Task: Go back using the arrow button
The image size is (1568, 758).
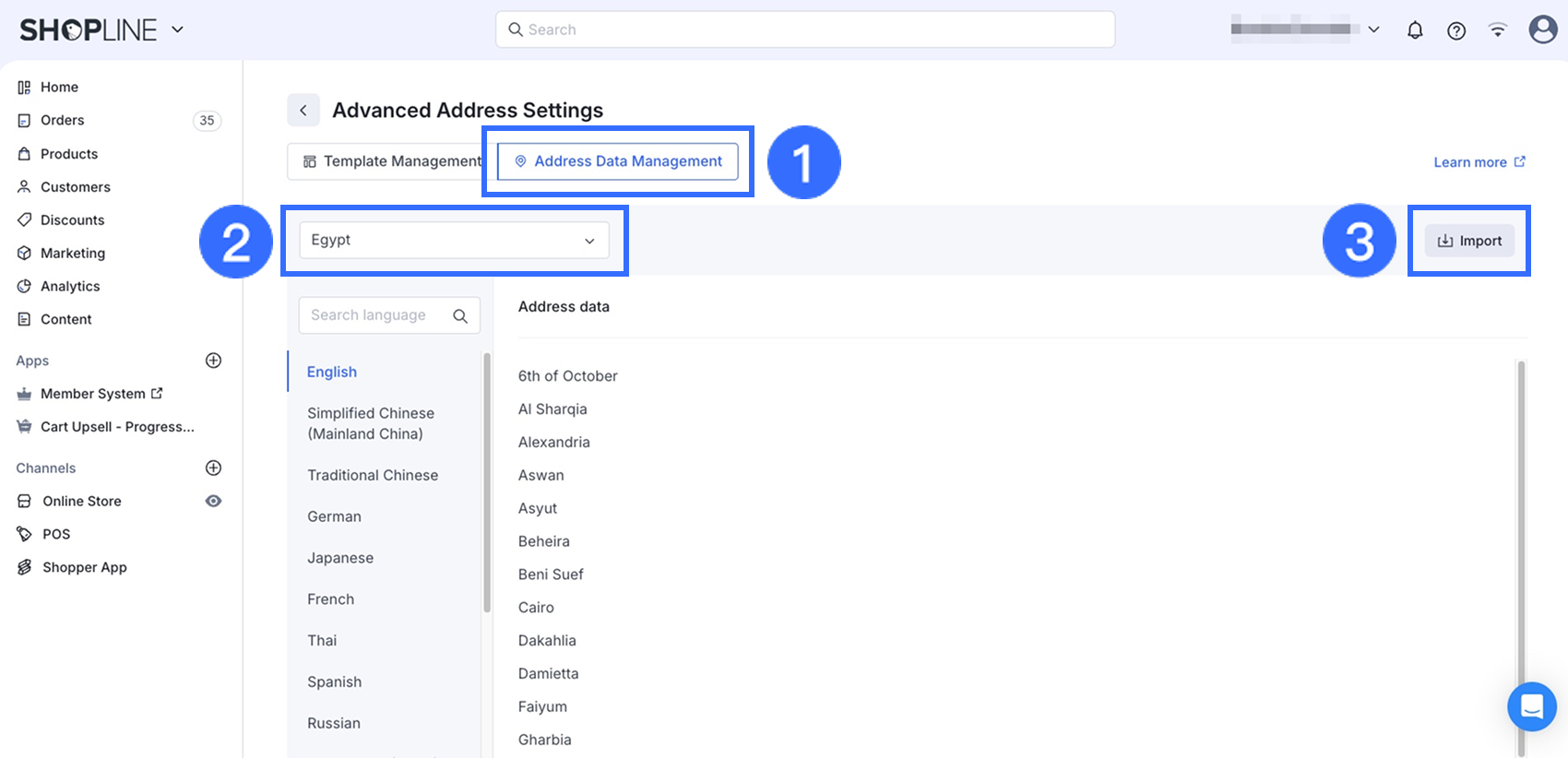Action: (303, 110)
